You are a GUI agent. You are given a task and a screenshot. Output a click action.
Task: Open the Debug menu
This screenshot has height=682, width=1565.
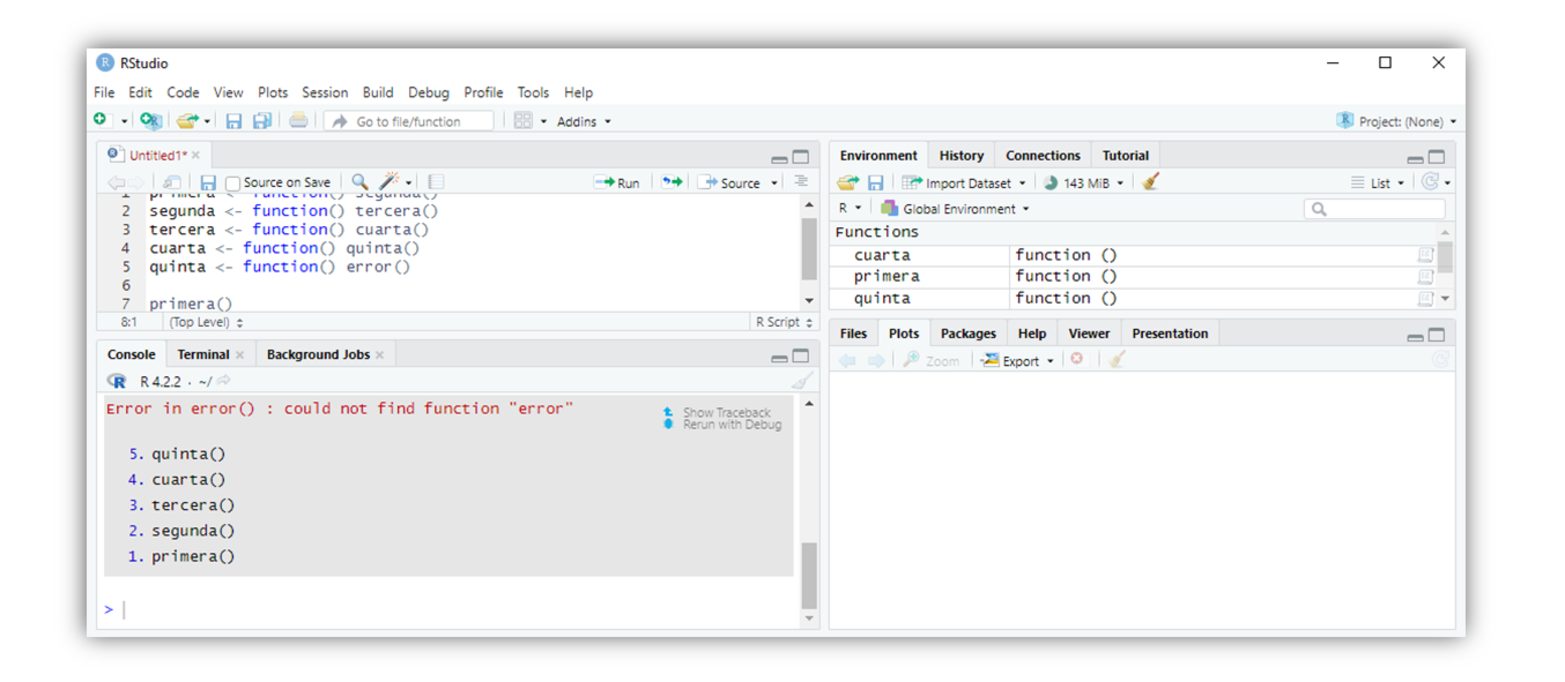(x=428, y=92)
